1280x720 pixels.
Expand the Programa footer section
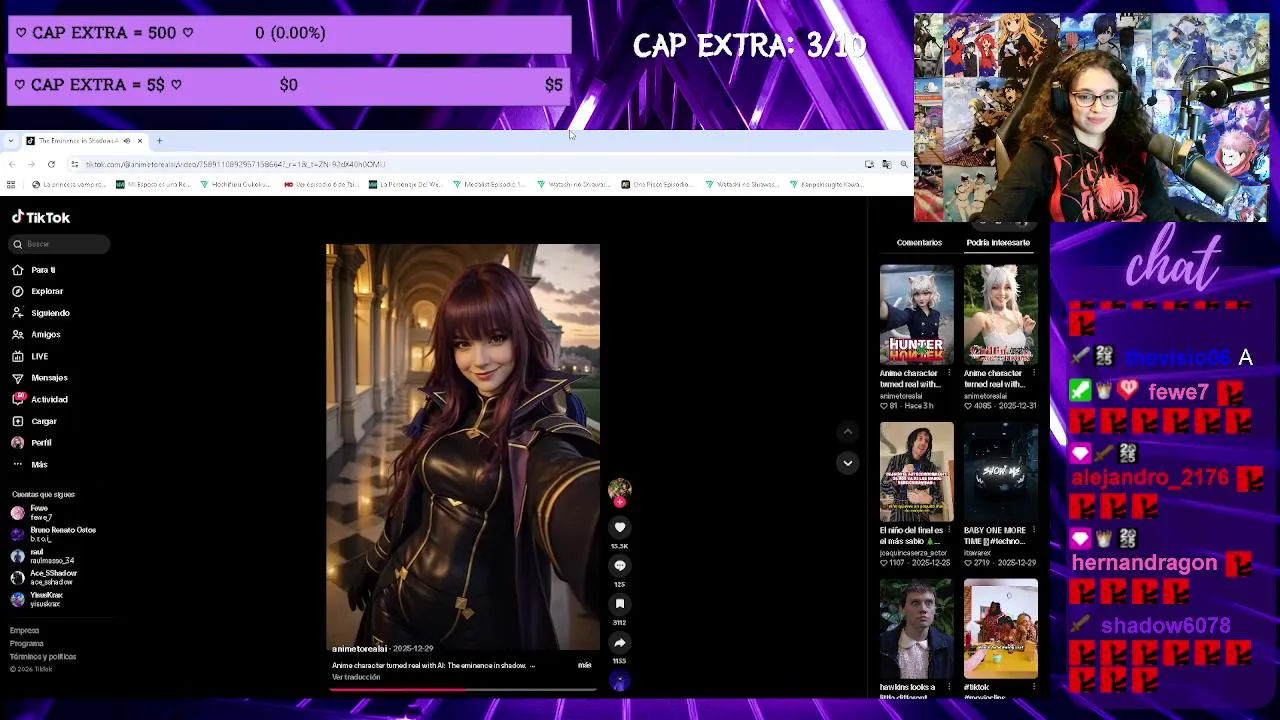(26, 643)
